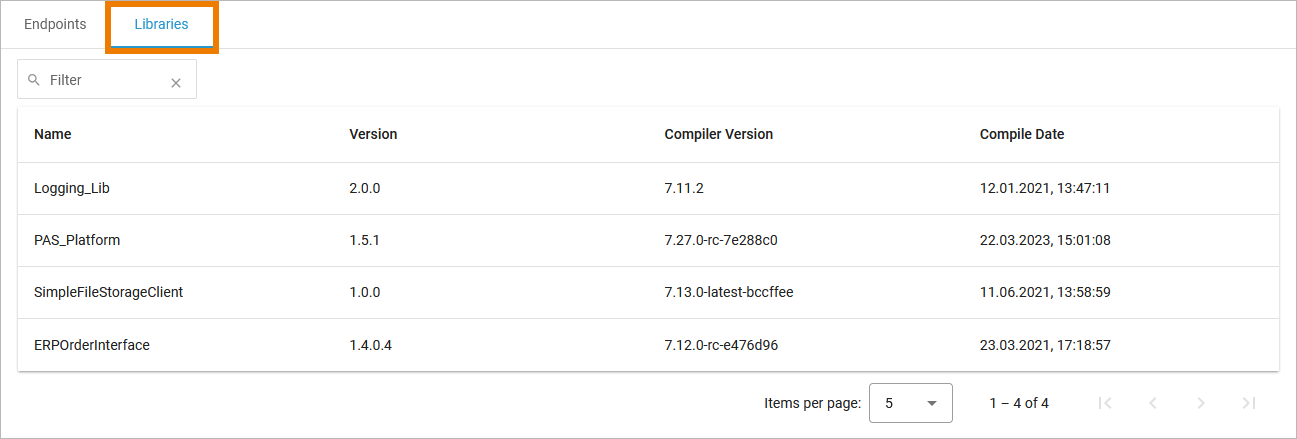This screenshot has width=1297, height=439.
Task: Click the SimpleFileStorageClient entry
Action: pos(108,292)
